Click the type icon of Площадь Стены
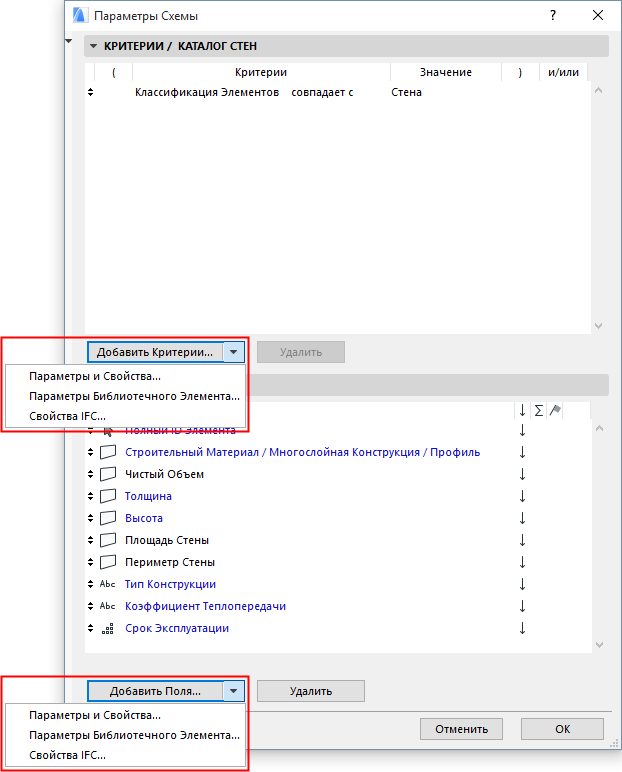 click(108, 540)
